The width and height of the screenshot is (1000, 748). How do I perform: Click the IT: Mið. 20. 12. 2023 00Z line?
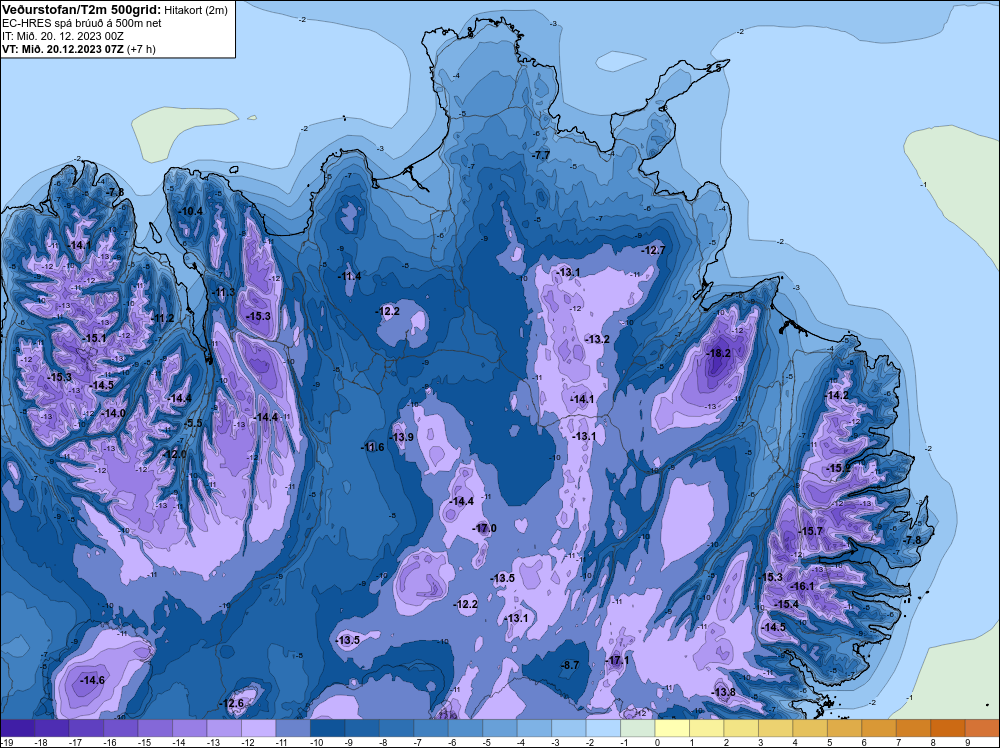click(62, 36)
